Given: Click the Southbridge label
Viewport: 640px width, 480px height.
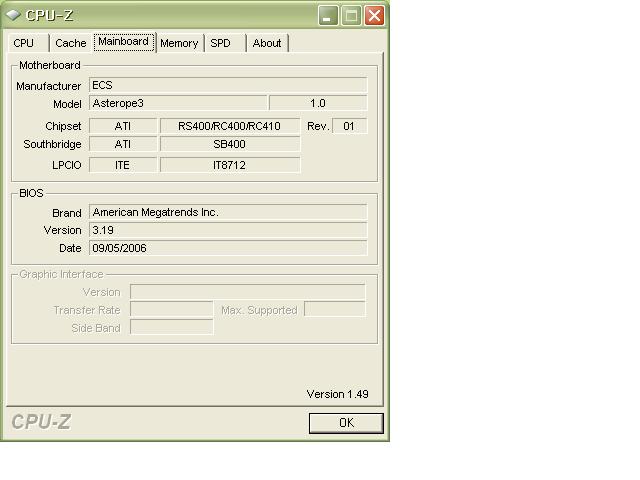Looking at the screenshot, I should tap(52, 144).
